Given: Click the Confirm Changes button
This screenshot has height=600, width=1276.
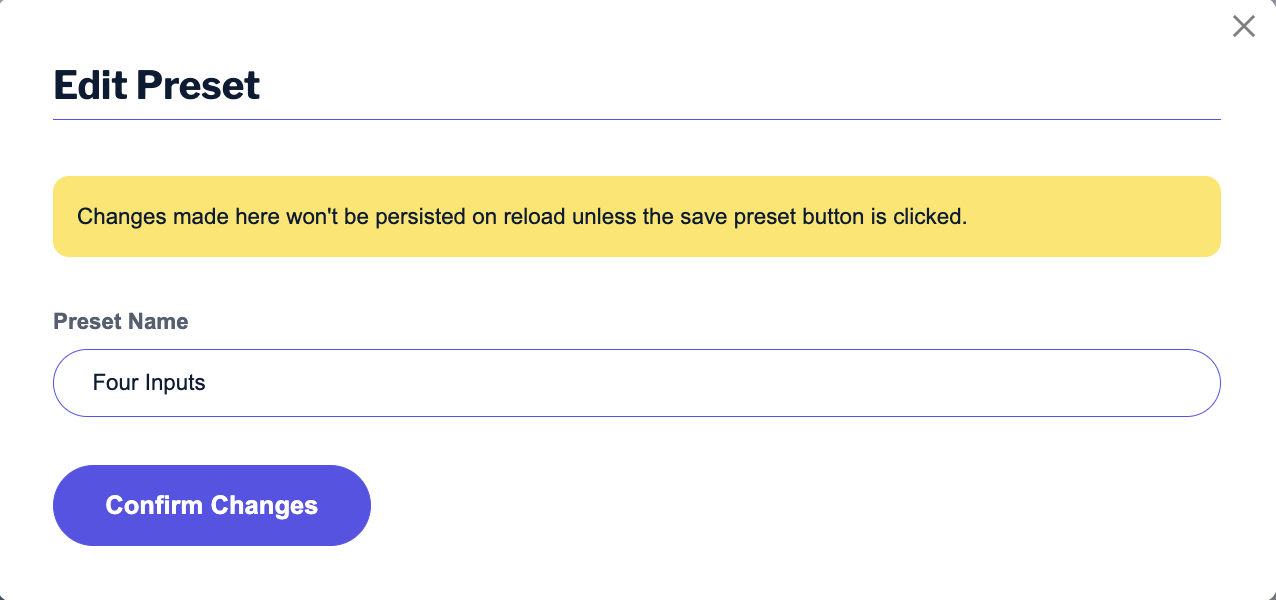Looking at the screenshot, I should [x=211, y=505].
